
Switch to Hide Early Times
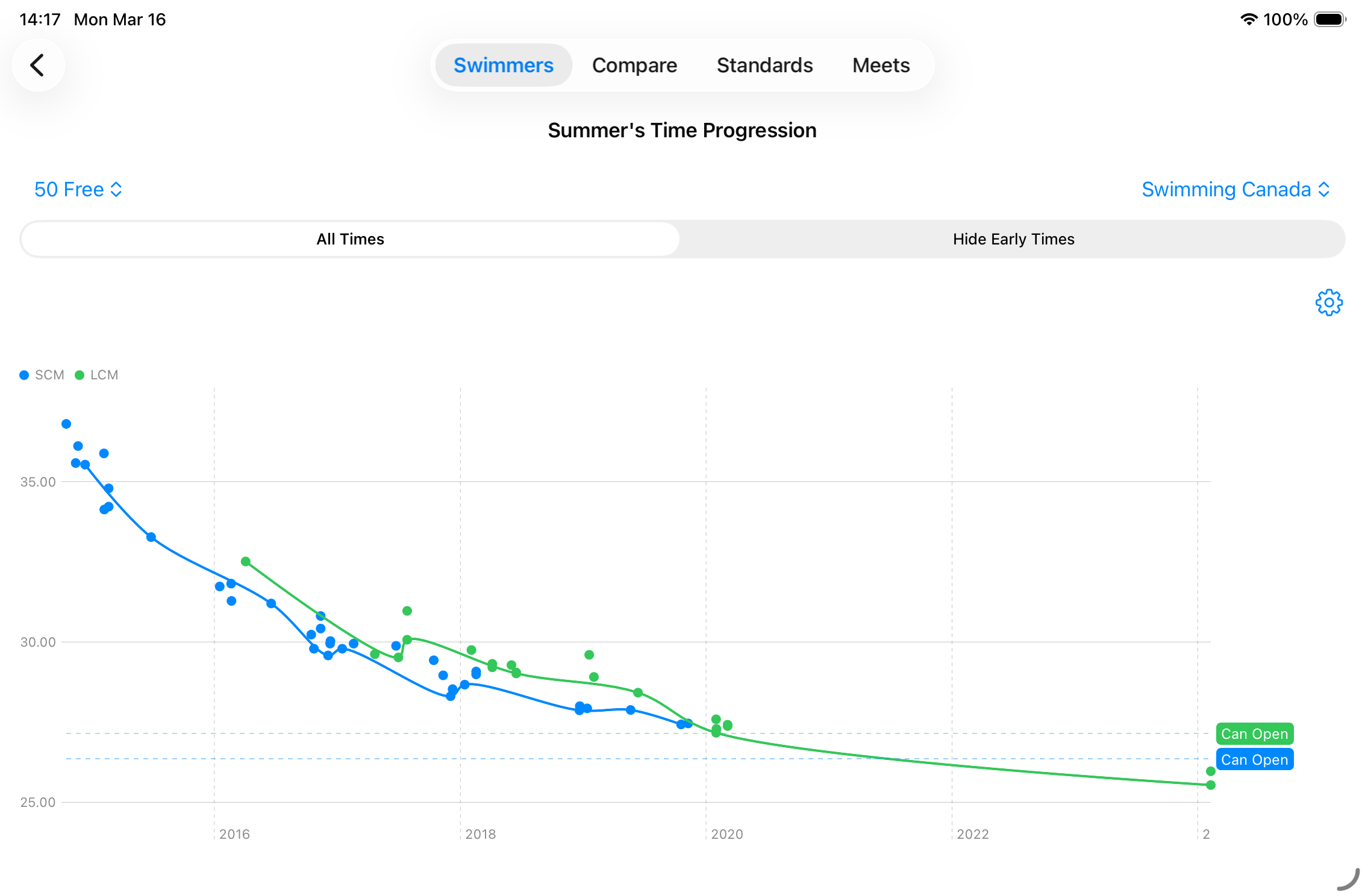1013,239
